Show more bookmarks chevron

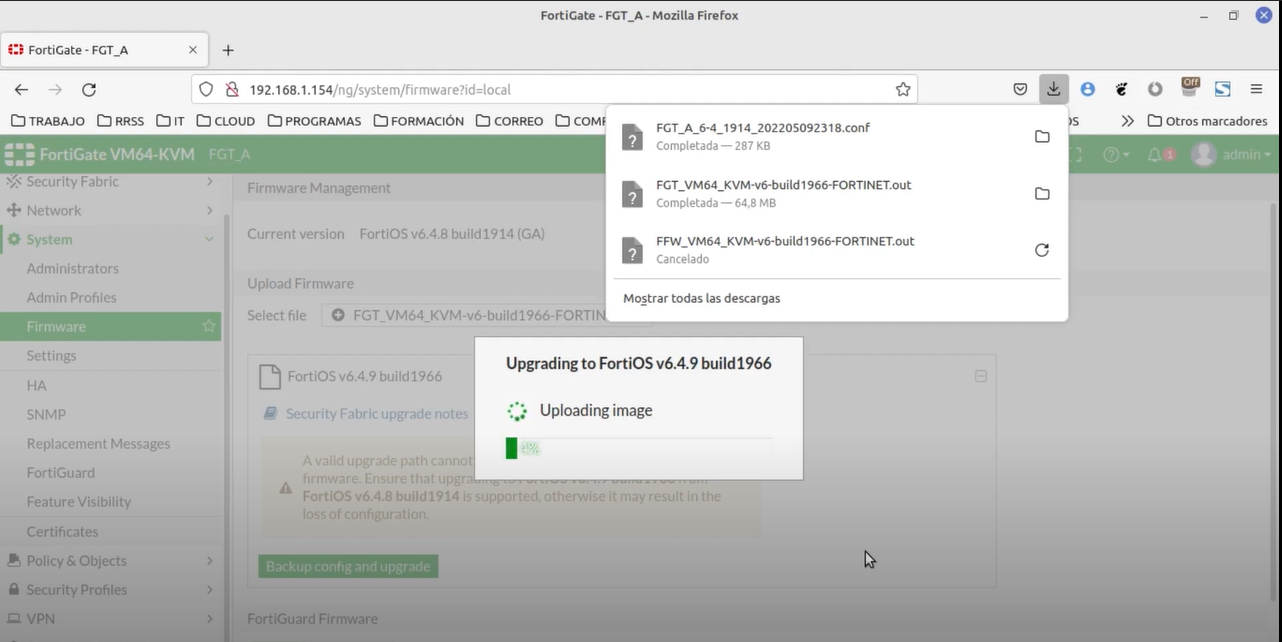tap(1128, 121)
